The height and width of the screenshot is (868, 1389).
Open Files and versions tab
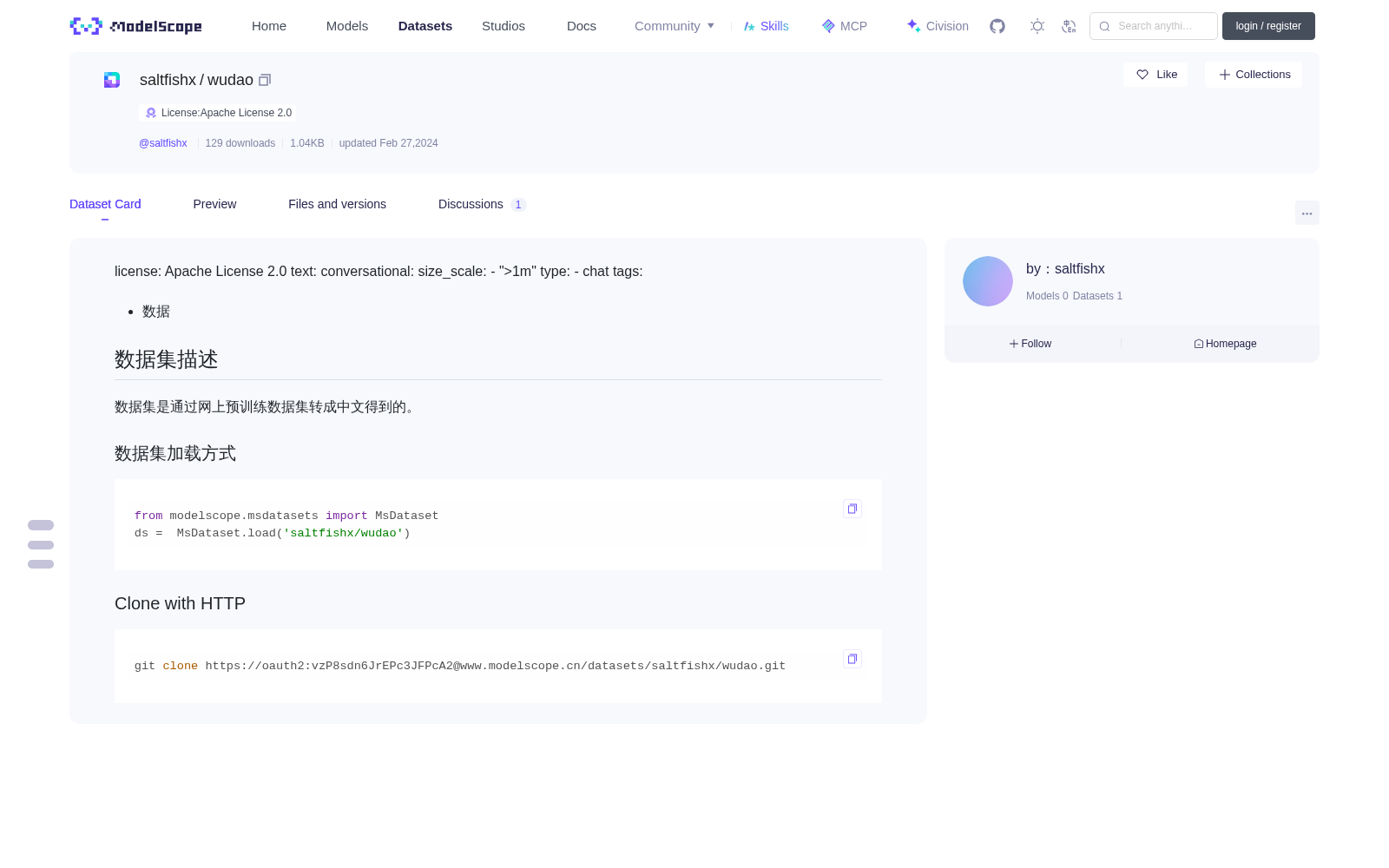tap(337, 204)
